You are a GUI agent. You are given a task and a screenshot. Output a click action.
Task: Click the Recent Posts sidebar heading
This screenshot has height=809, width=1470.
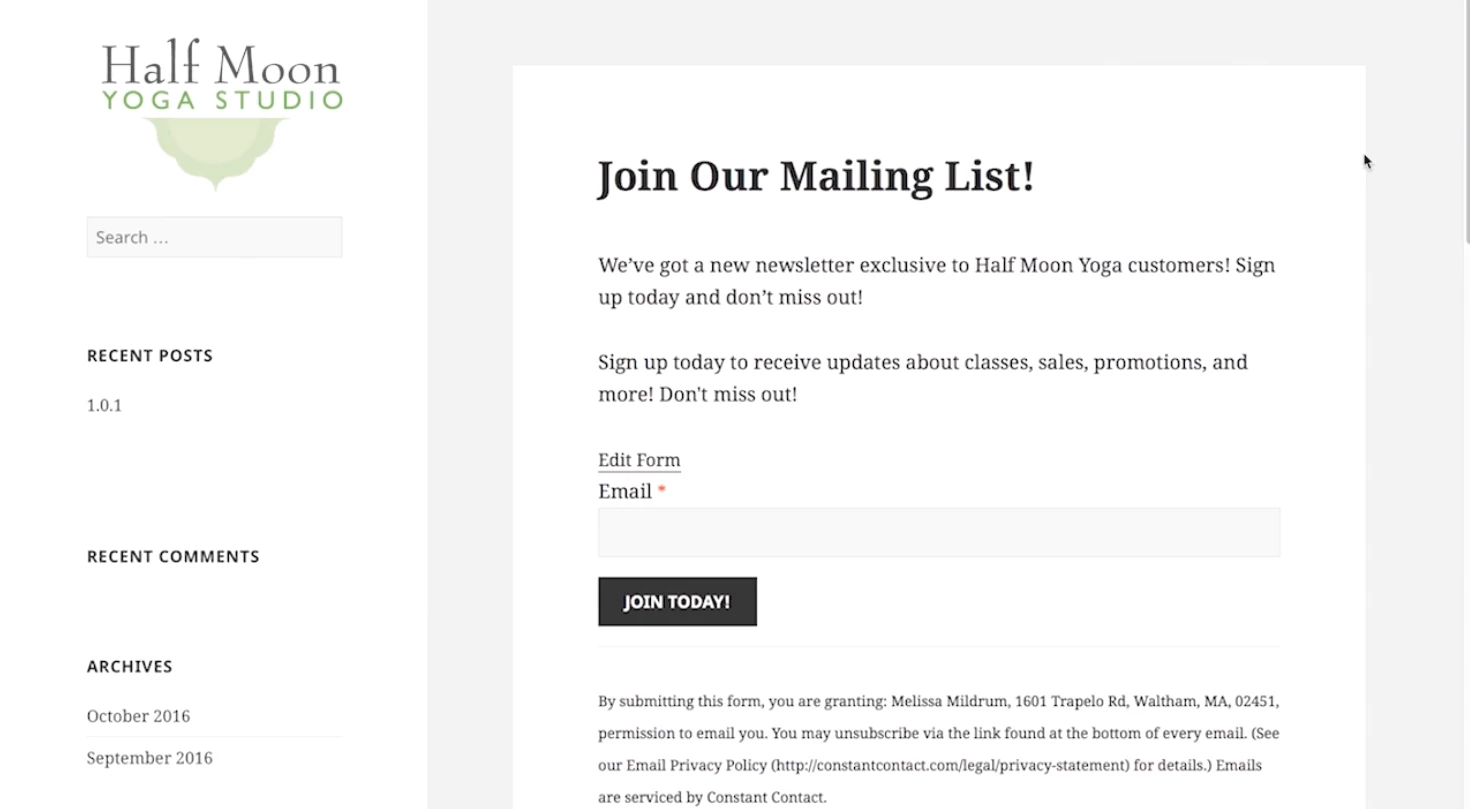click(x=150, y=356)
